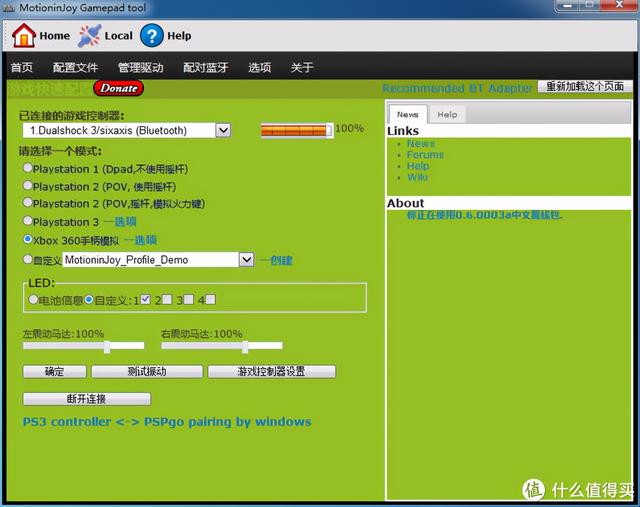Click the Home house icon

(x=24, y=36)
